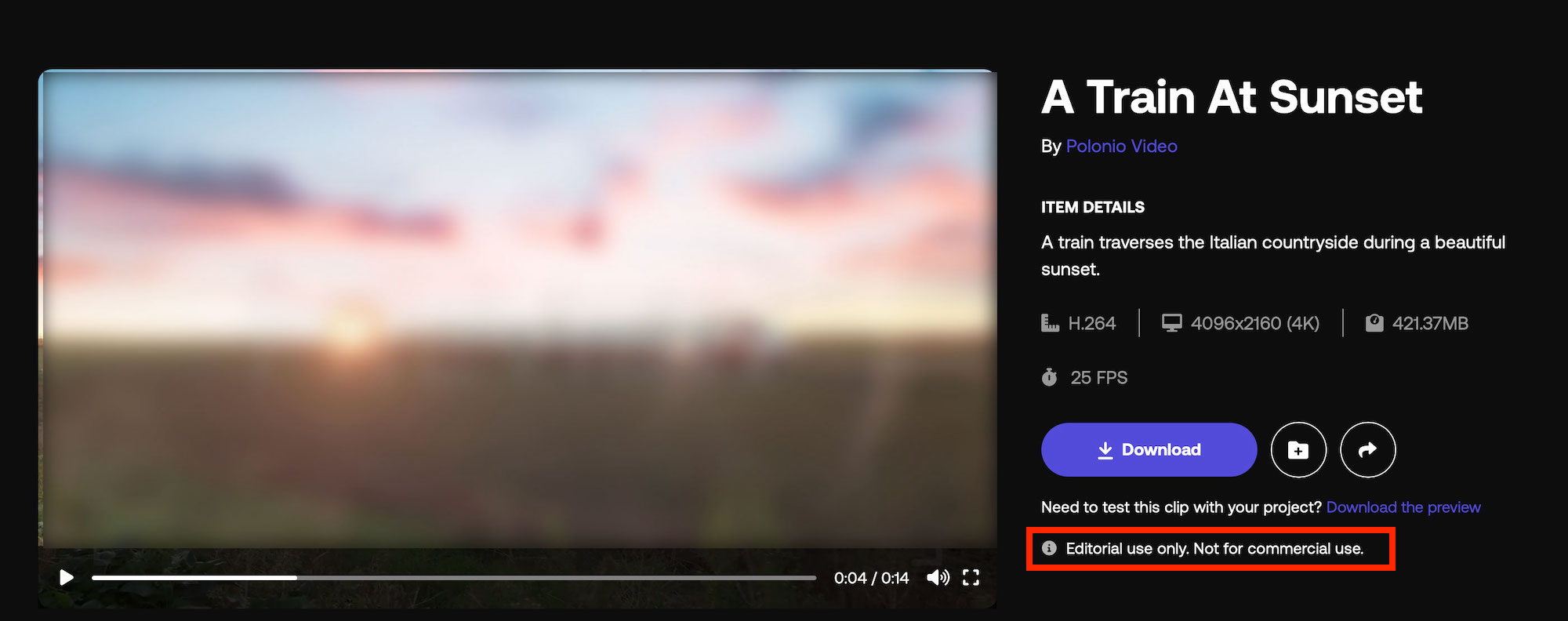1568x621 pixels.
Task: Mute the video with the speaker icon
Action: tap(938, 578)
